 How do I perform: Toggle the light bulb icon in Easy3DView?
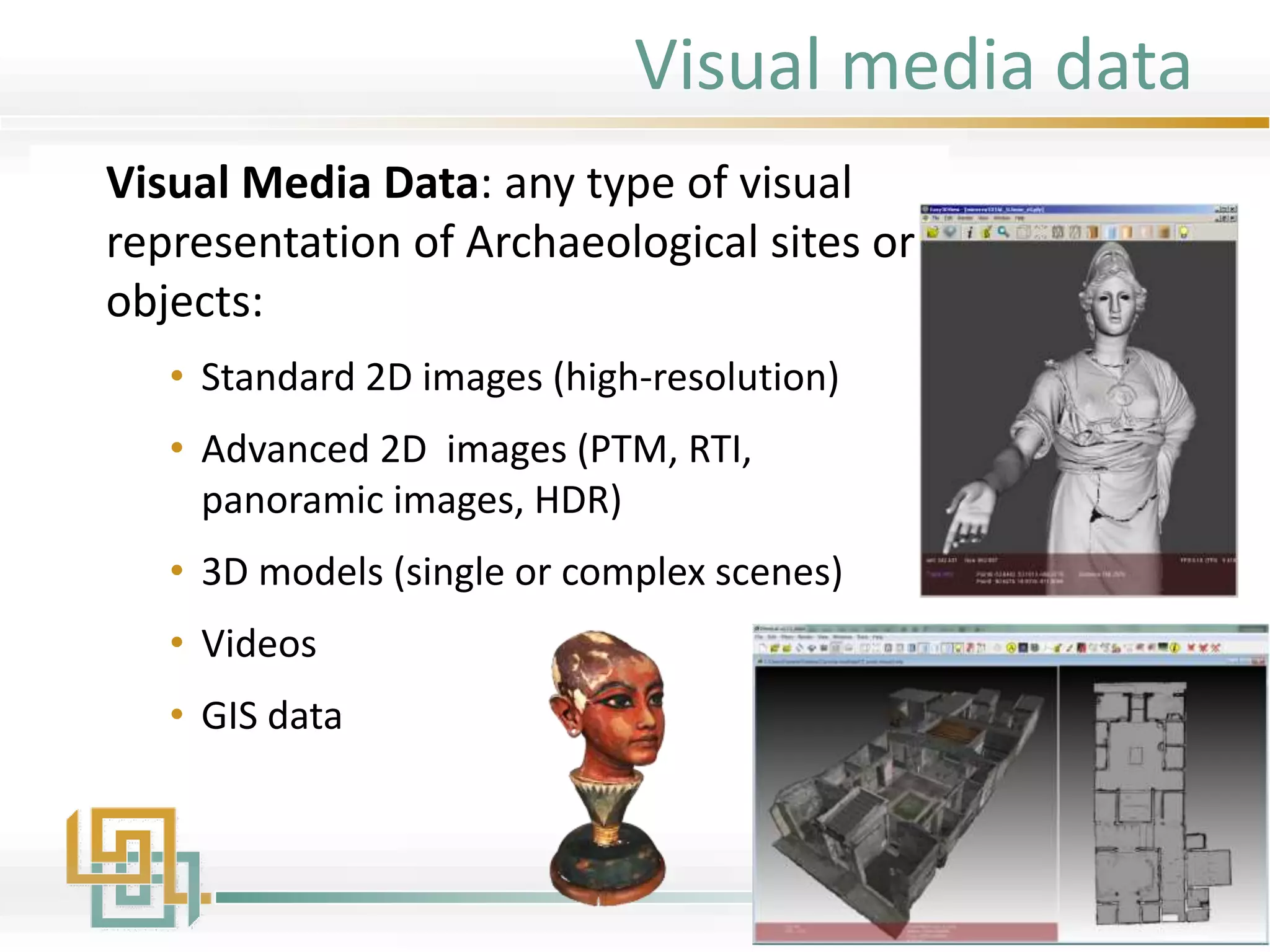click(1183, 232)
